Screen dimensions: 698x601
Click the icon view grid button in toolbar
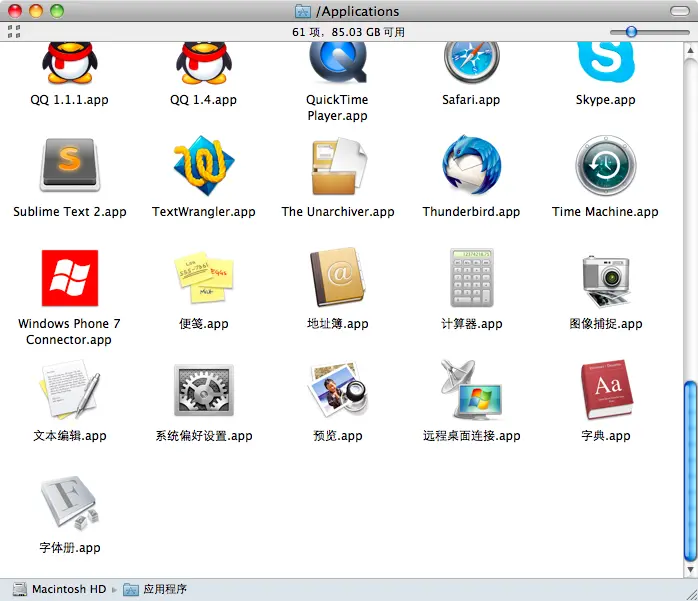[14, 32]
